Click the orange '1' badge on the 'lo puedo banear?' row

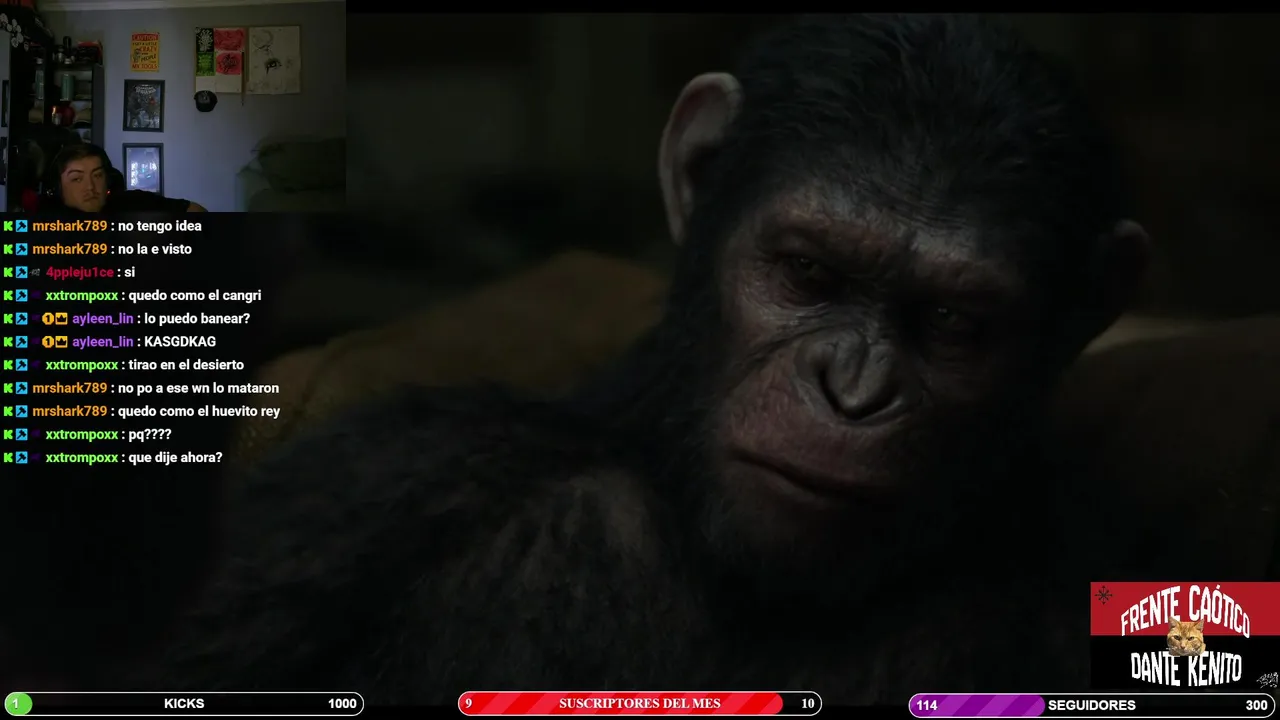coord(48,318)
